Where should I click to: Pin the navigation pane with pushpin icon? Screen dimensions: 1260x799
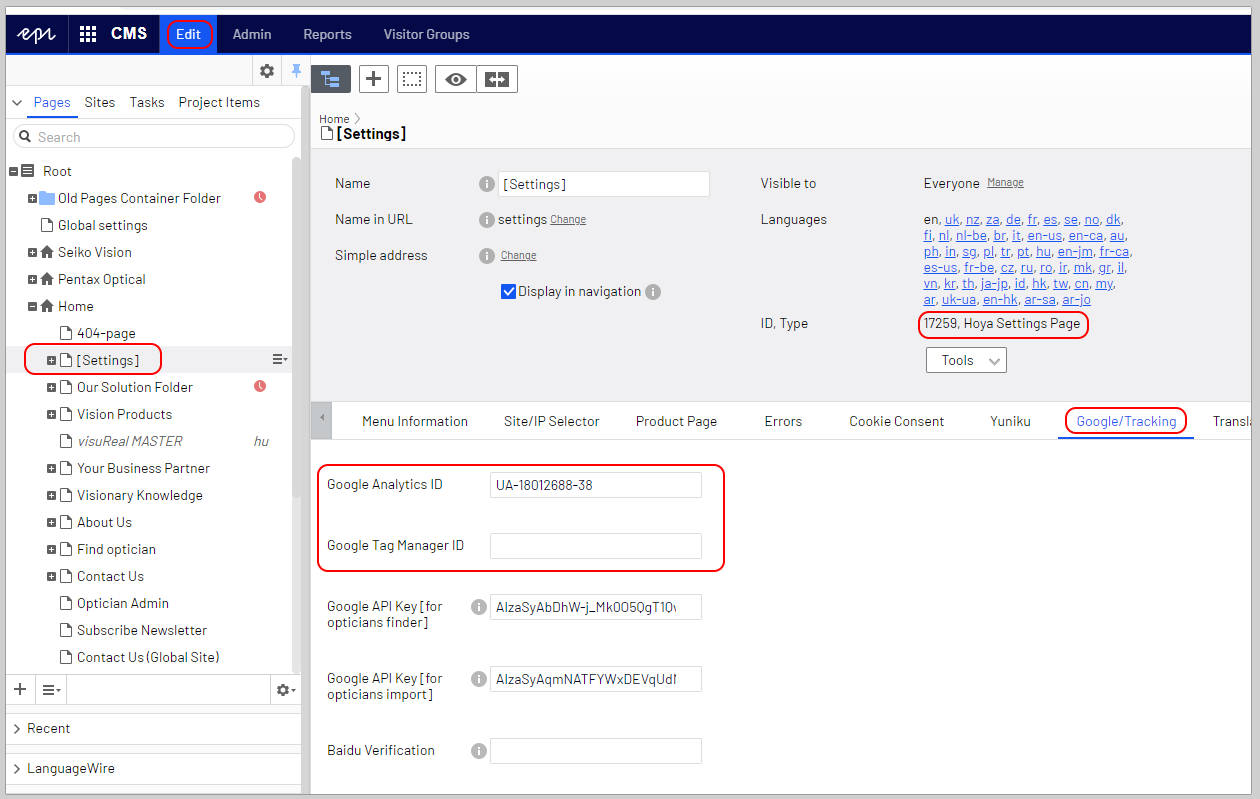tap(296, 71)
